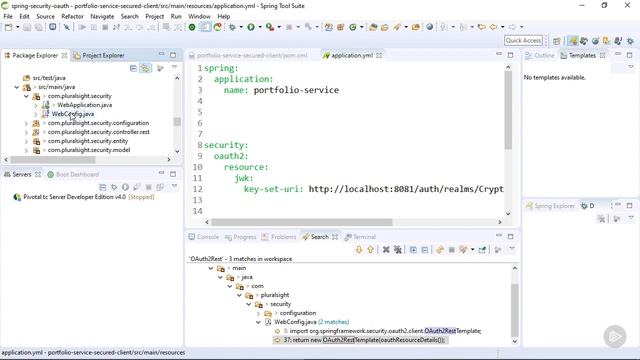Open the Navigate menu

pyautogui.click(x=102, y=16)
